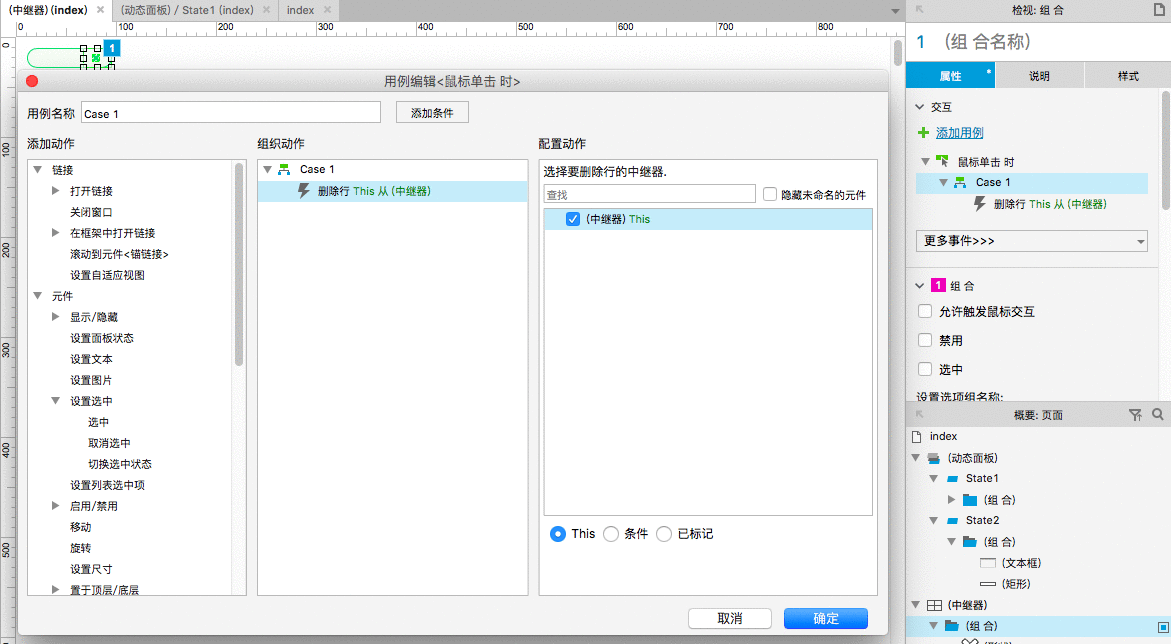Expand the 在框架中打开链接 action
The width and height of the screenshot is (1171, 644).
pos(55,232)
